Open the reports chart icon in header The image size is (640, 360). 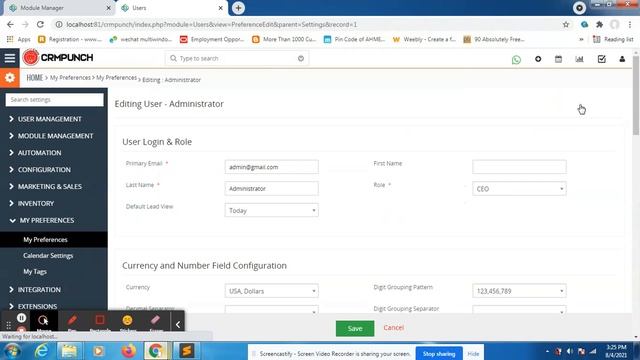click(x=579, y=59)
